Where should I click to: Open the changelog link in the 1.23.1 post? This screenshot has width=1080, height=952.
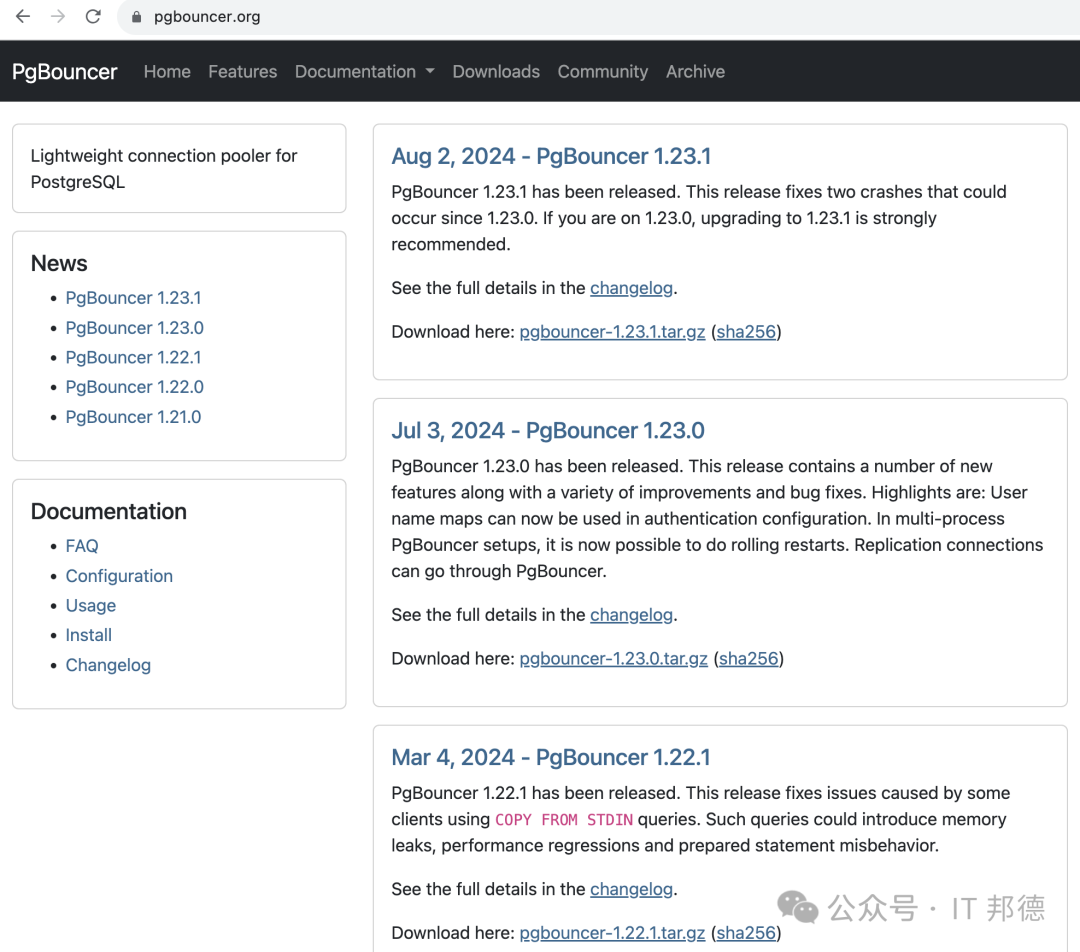[x=632, y=288]
